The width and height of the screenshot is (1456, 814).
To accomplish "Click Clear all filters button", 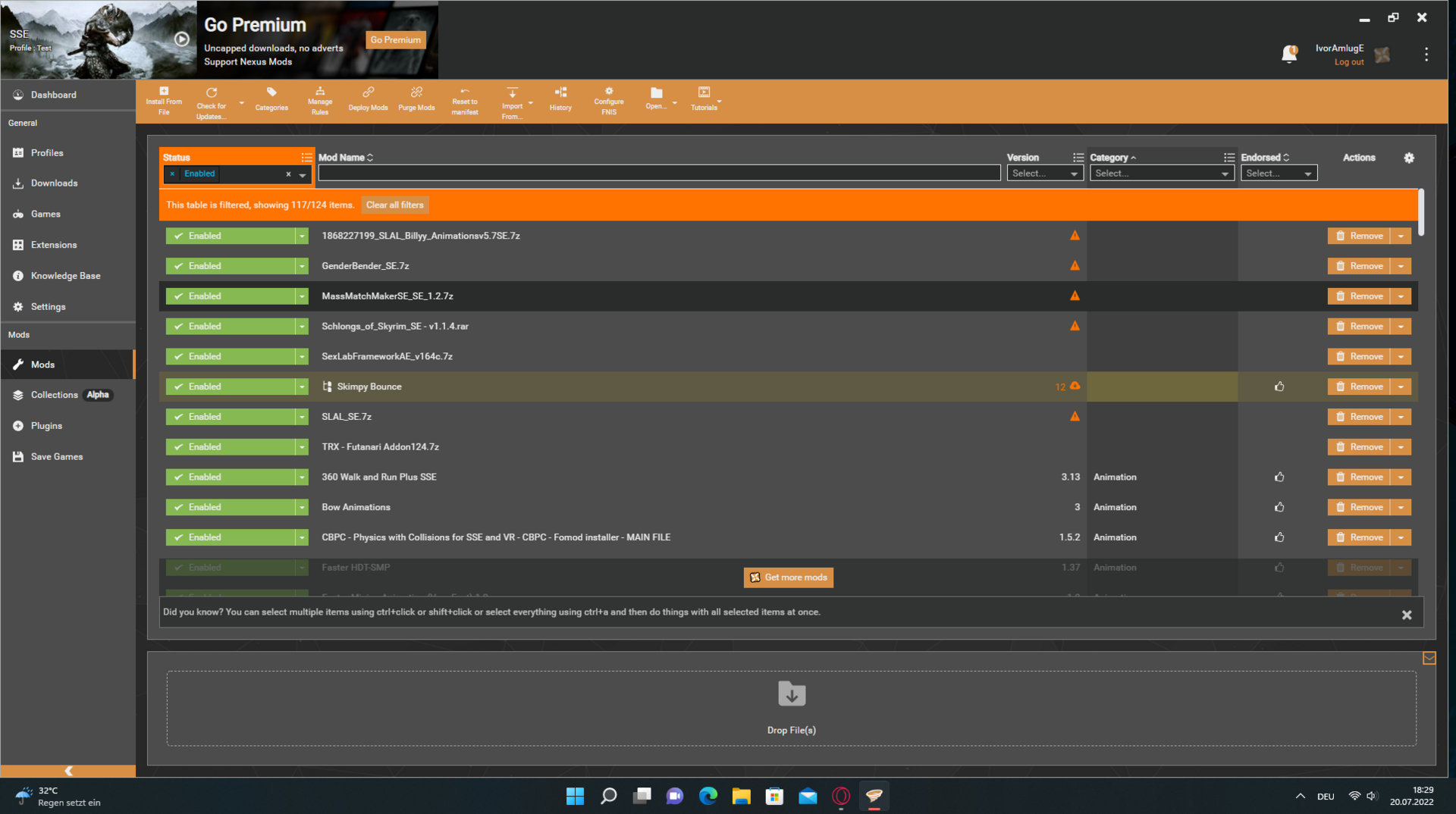I will (394, 205).
